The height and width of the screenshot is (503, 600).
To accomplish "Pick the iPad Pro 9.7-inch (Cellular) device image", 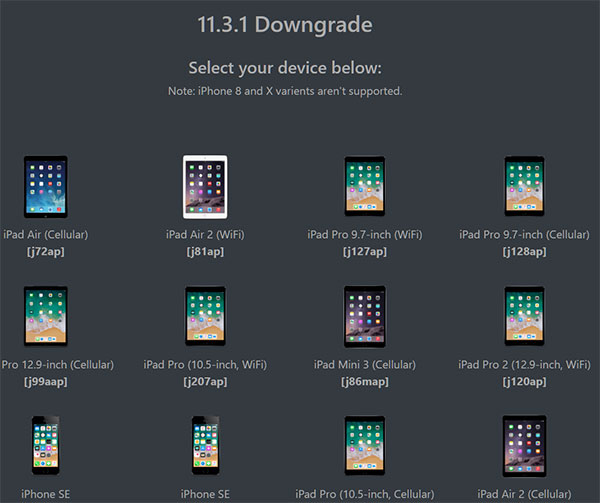I will coord(524,186).
